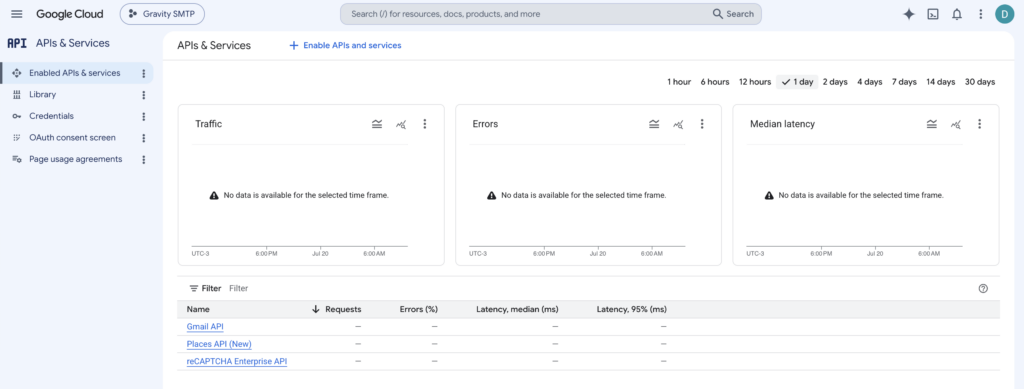Open options menu for Enabled APIs & services

click(x=144, y=74)
